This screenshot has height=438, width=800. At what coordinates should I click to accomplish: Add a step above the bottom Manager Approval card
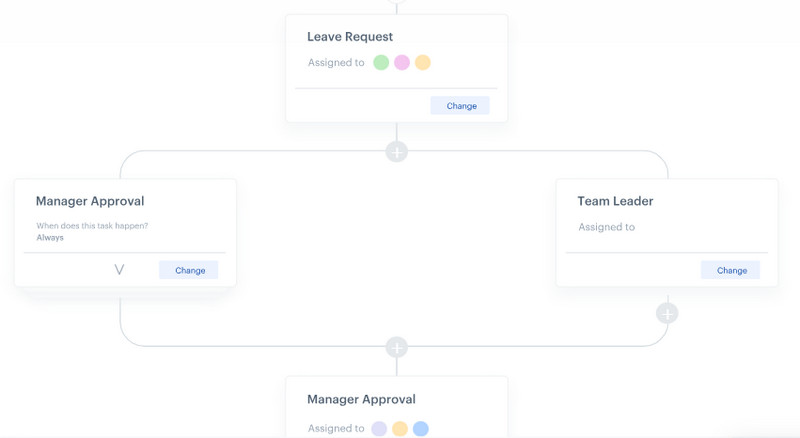[397, 347]
